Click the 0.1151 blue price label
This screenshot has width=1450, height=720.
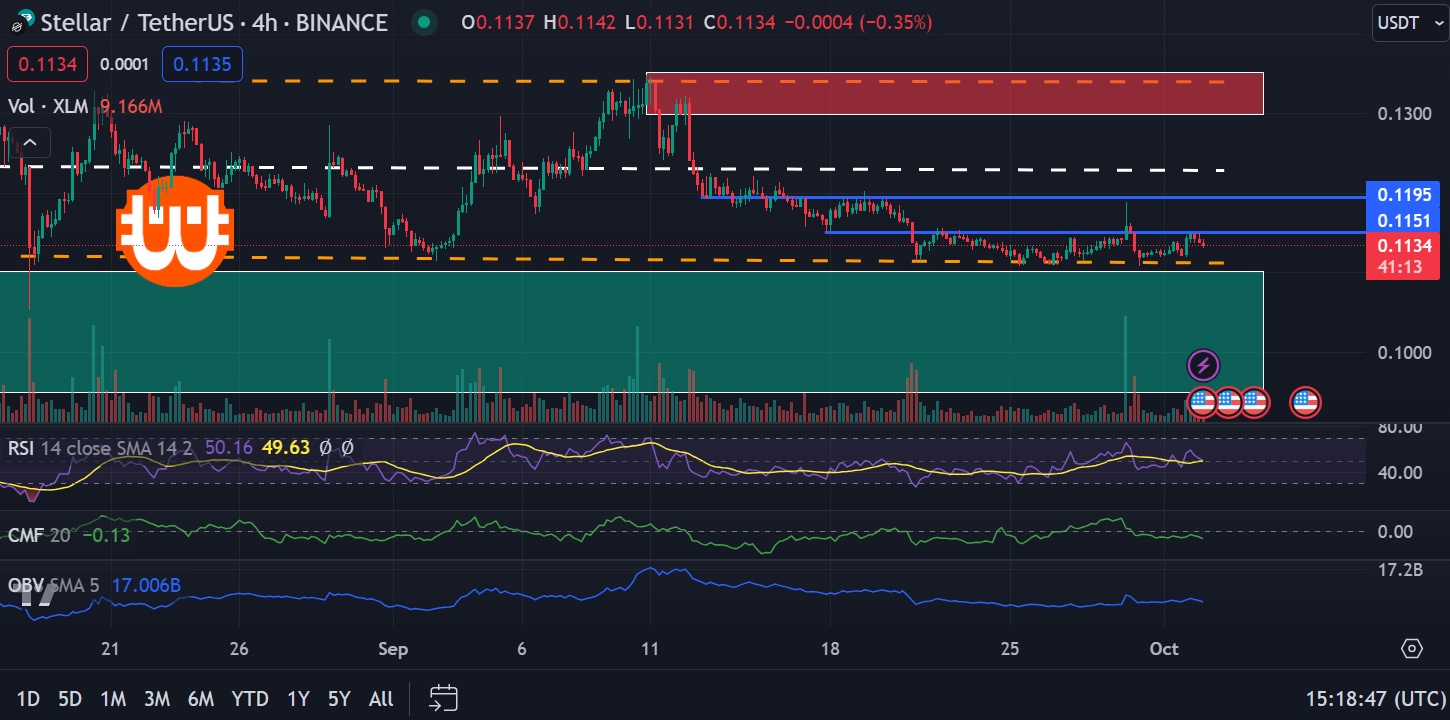click(x=1404, y=220)
